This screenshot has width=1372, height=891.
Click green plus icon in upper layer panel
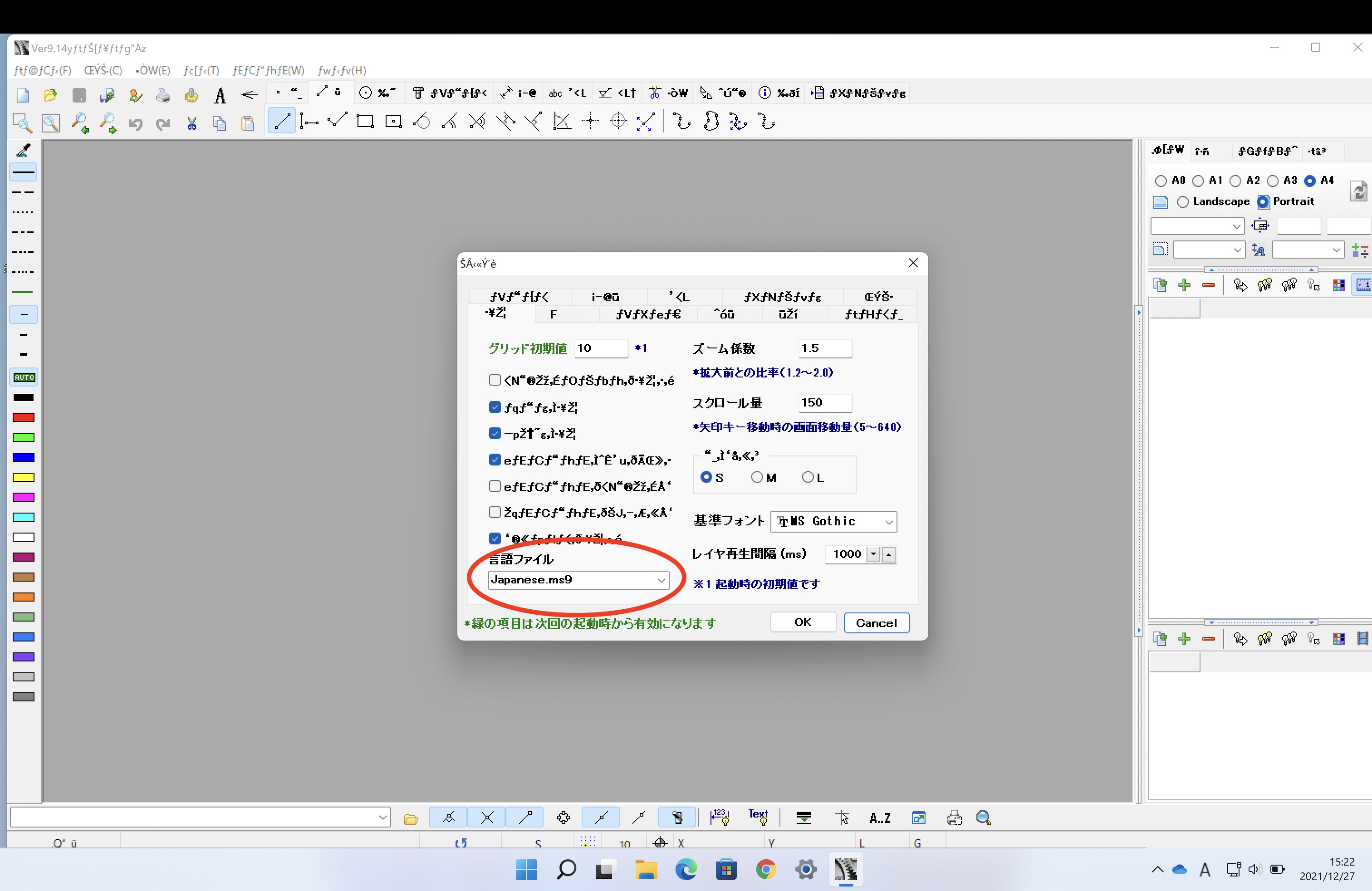pyautogui.click(x=1184, y=285)
